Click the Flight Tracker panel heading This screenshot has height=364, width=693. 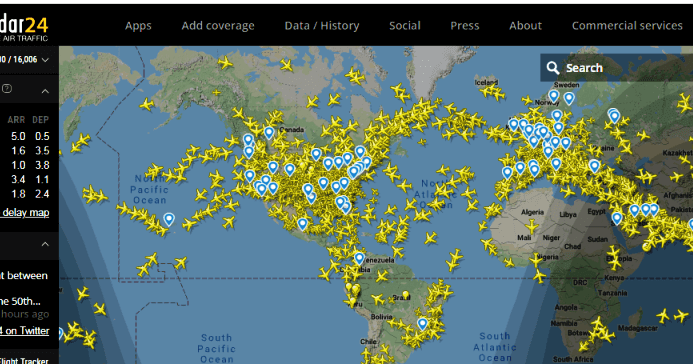[x=24, y=361]
